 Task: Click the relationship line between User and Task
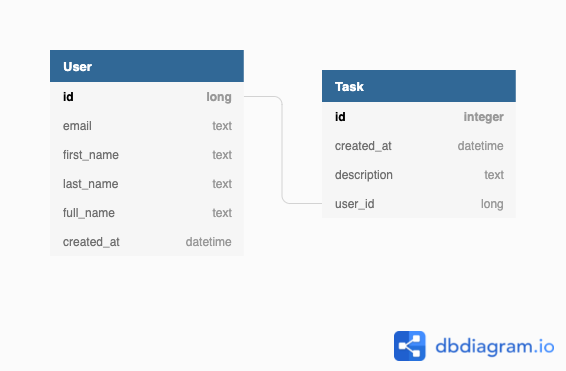282,150
